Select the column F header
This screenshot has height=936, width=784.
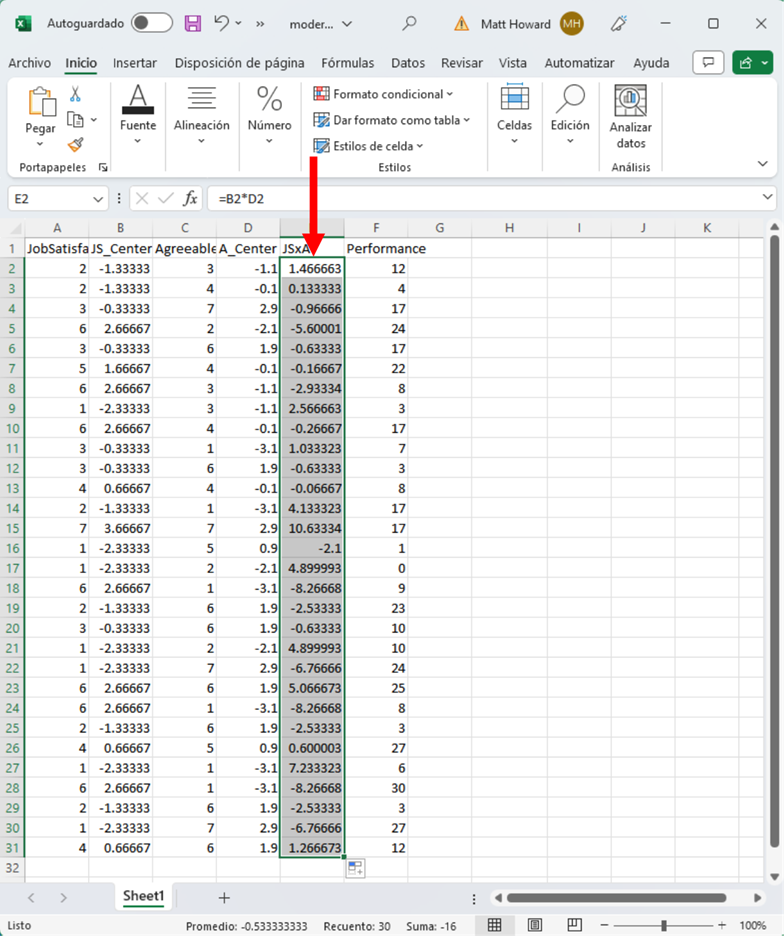point(376,228)
